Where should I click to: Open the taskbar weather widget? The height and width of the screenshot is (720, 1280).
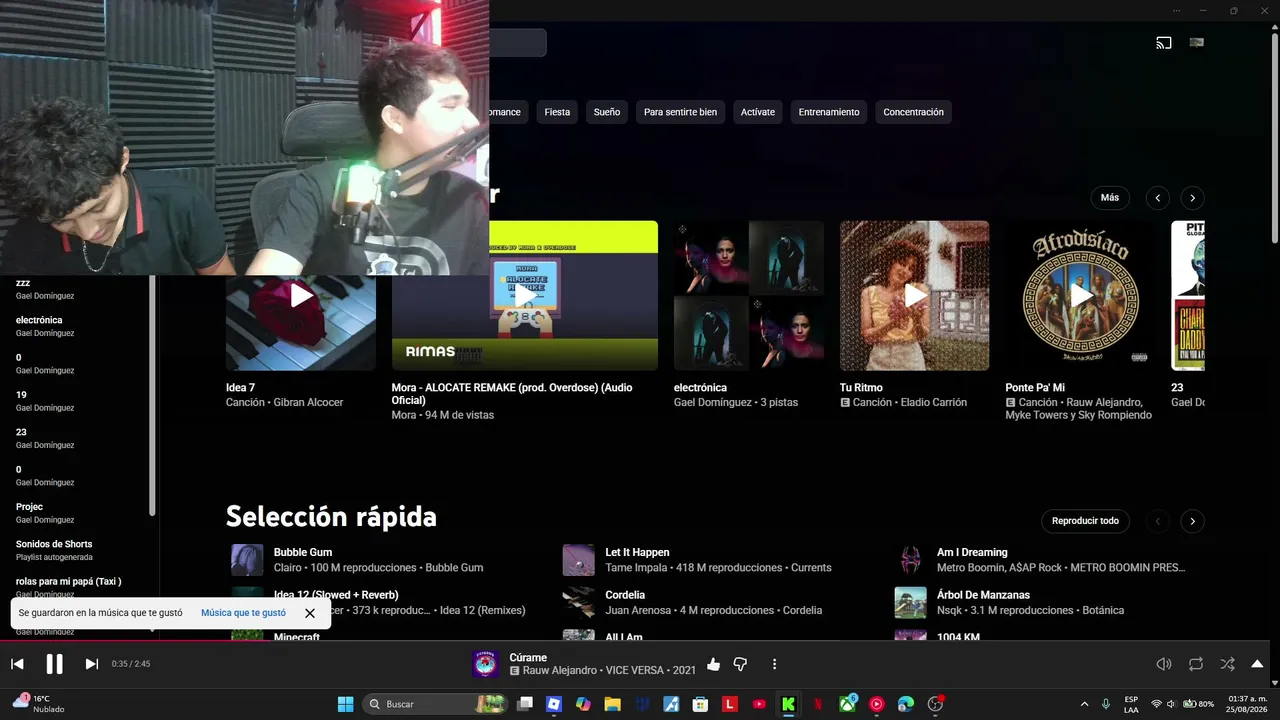click(x=38, y=704)
